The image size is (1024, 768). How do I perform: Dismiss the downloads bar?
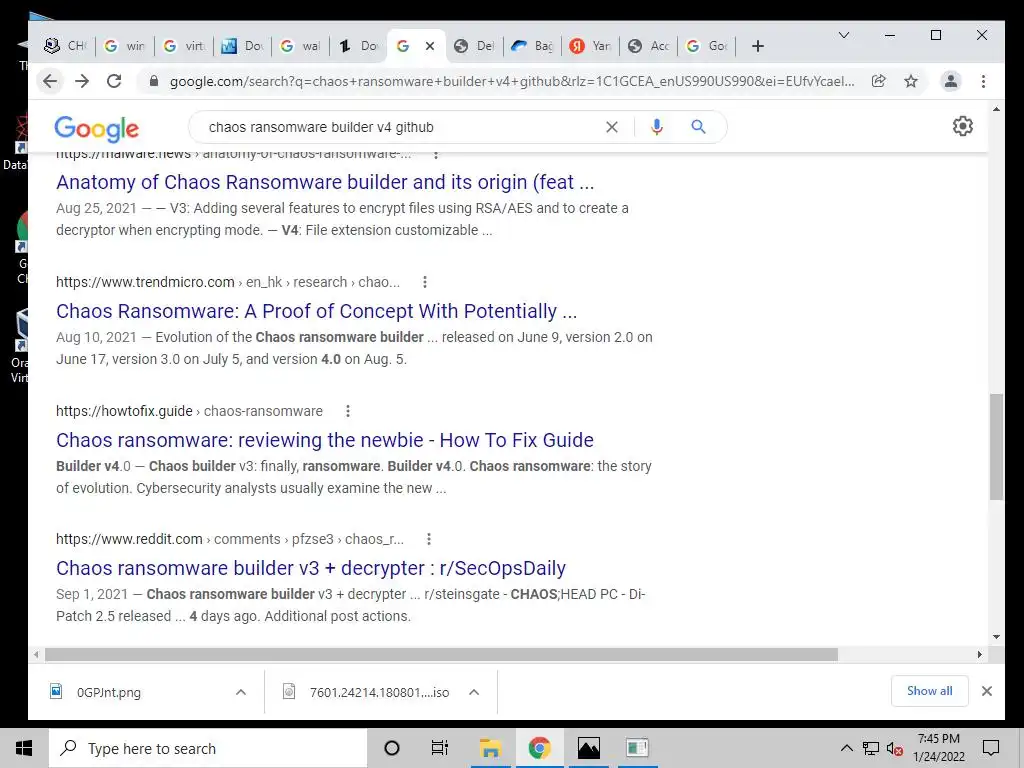(987, 691)
